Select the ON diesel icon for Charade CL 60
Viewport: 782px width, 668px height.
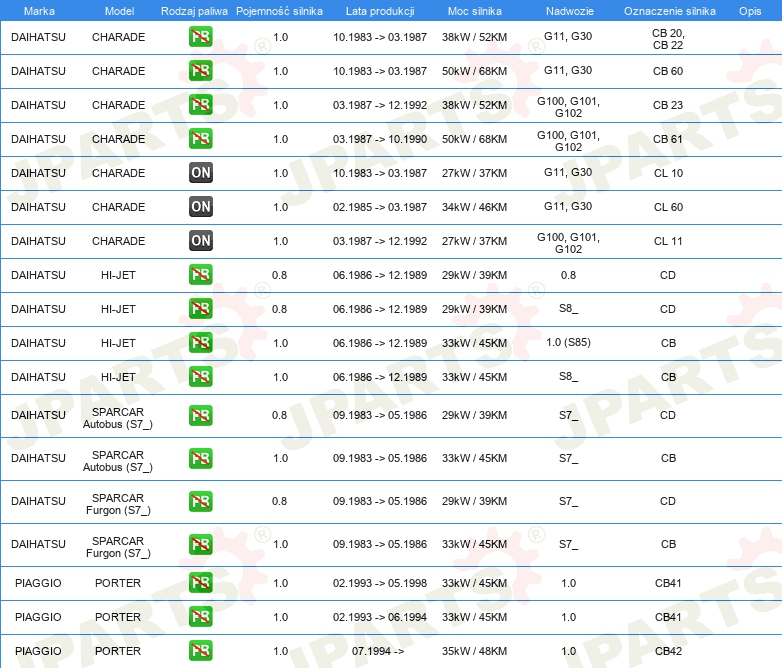click(x=200, y=207)
